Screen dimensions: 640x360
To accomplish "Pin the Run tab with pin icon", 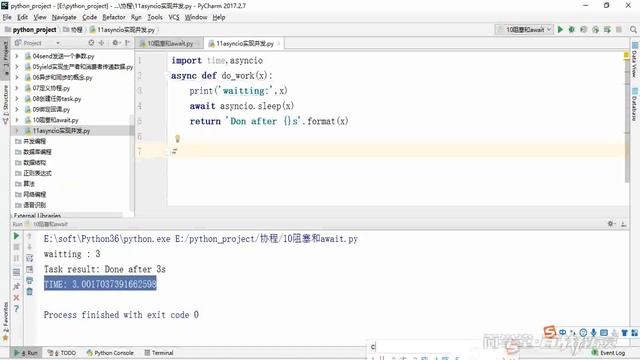I will [16, 286].
